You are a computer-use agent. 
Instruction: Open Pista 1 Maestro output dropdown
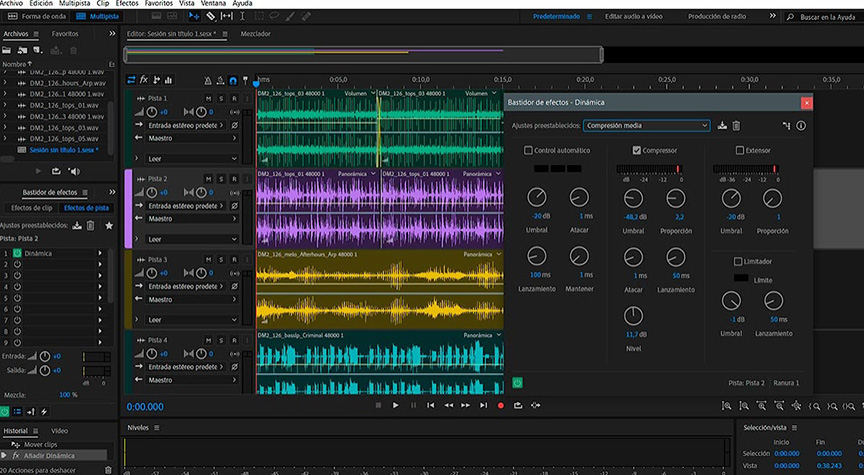coord(190,138)
